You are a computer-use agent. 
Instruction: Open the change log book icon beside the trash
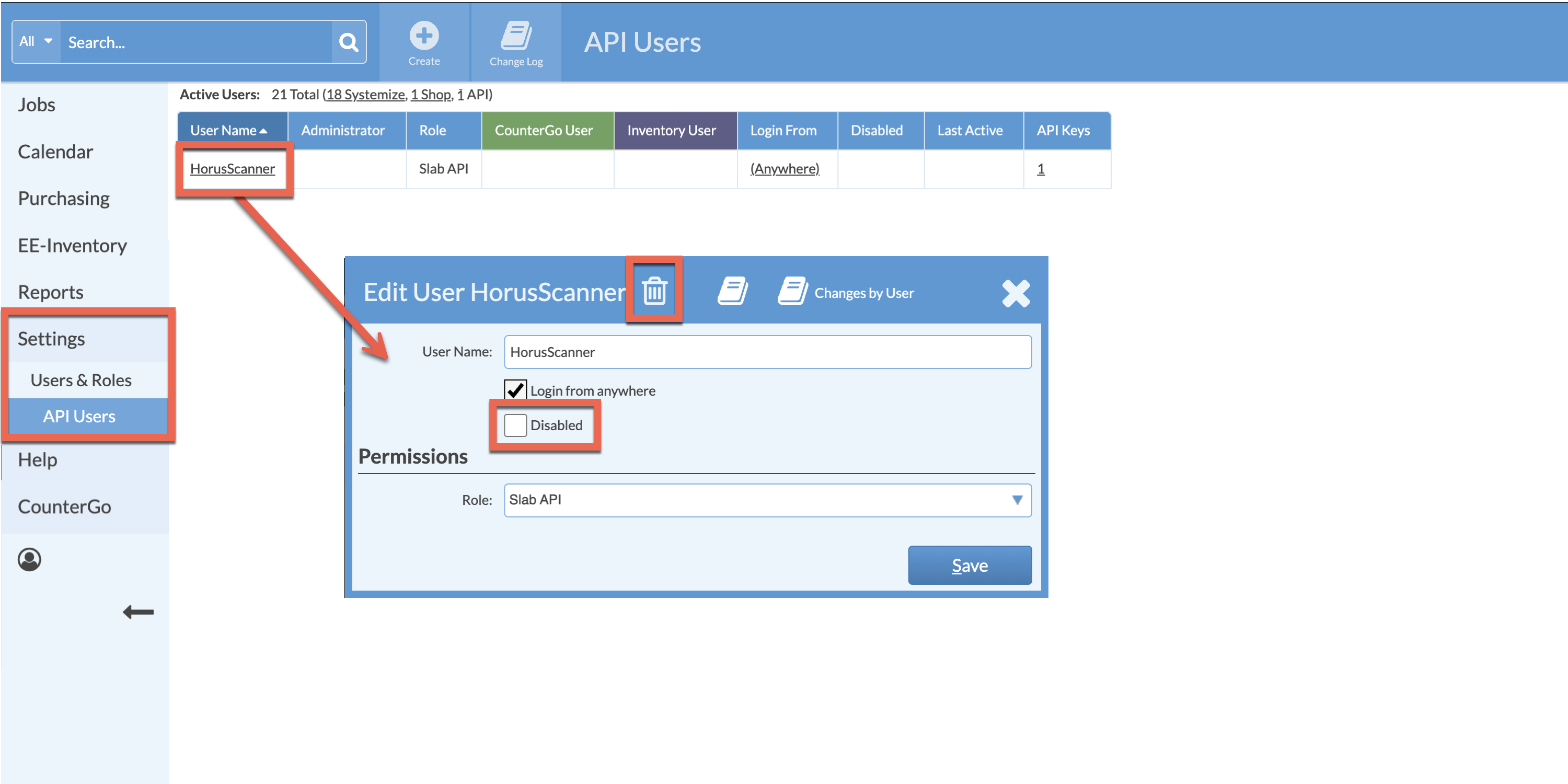pyautogui.click(x=733, y=291)
